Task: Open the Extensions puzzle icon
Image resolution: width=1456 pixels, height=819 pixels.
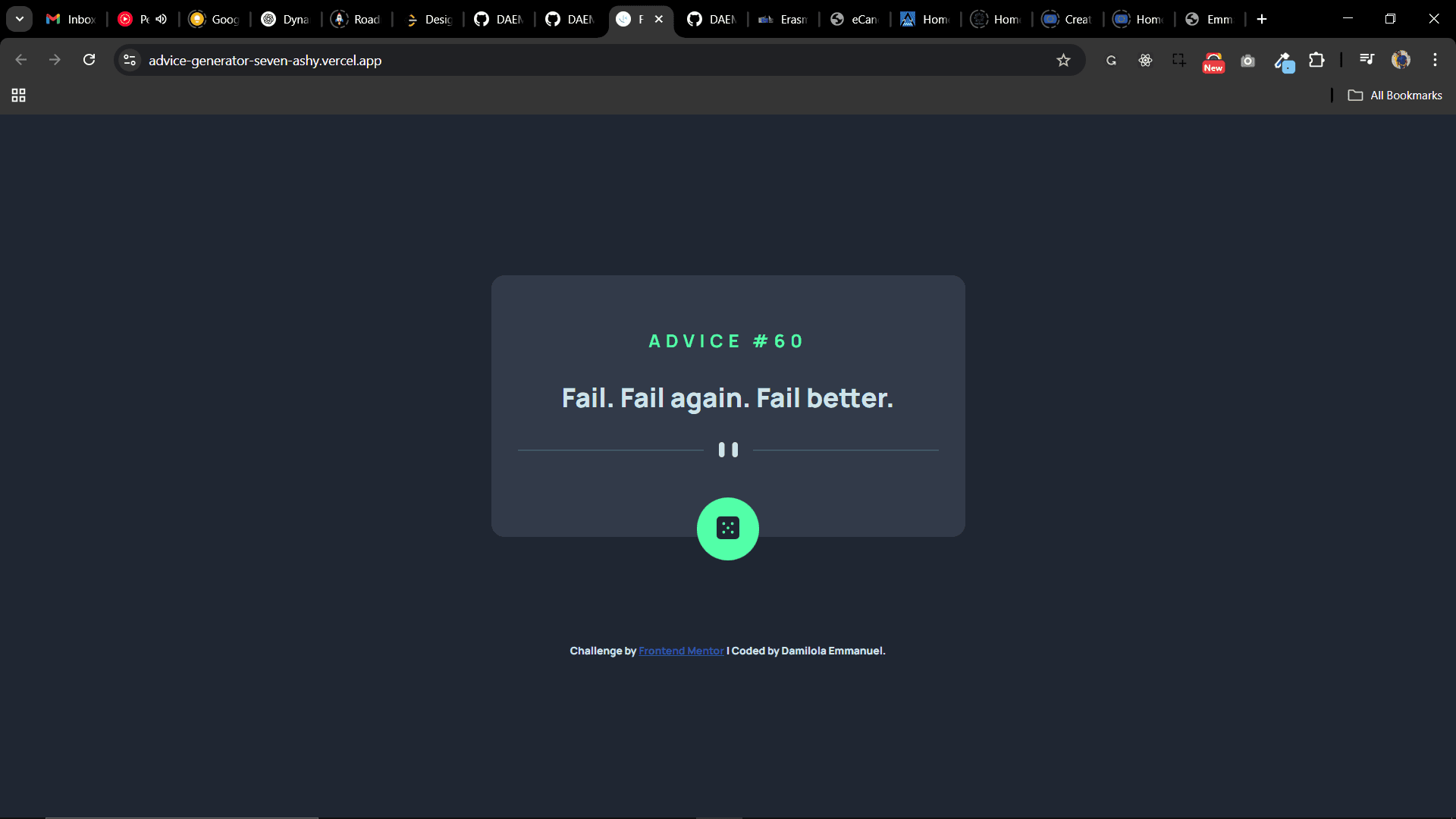Action: pyautogui.click(x=1317, y=60)
